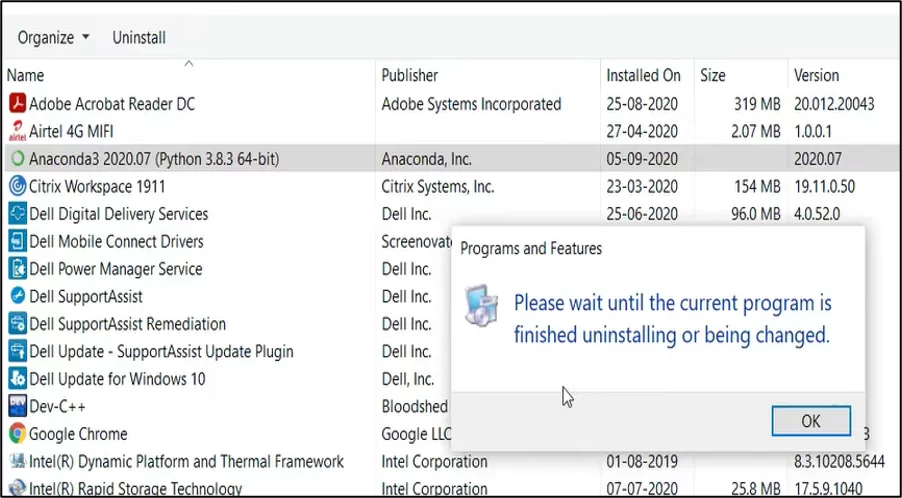
Task: Select Citrix Workspace 1911 program name
Action: [97, 186]
